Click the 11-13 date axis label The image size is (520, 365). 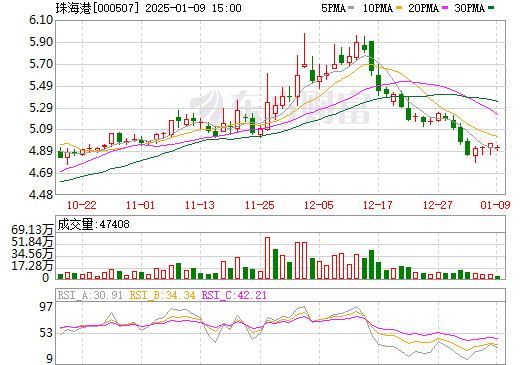pyautogui.click(x=200, y=205)
